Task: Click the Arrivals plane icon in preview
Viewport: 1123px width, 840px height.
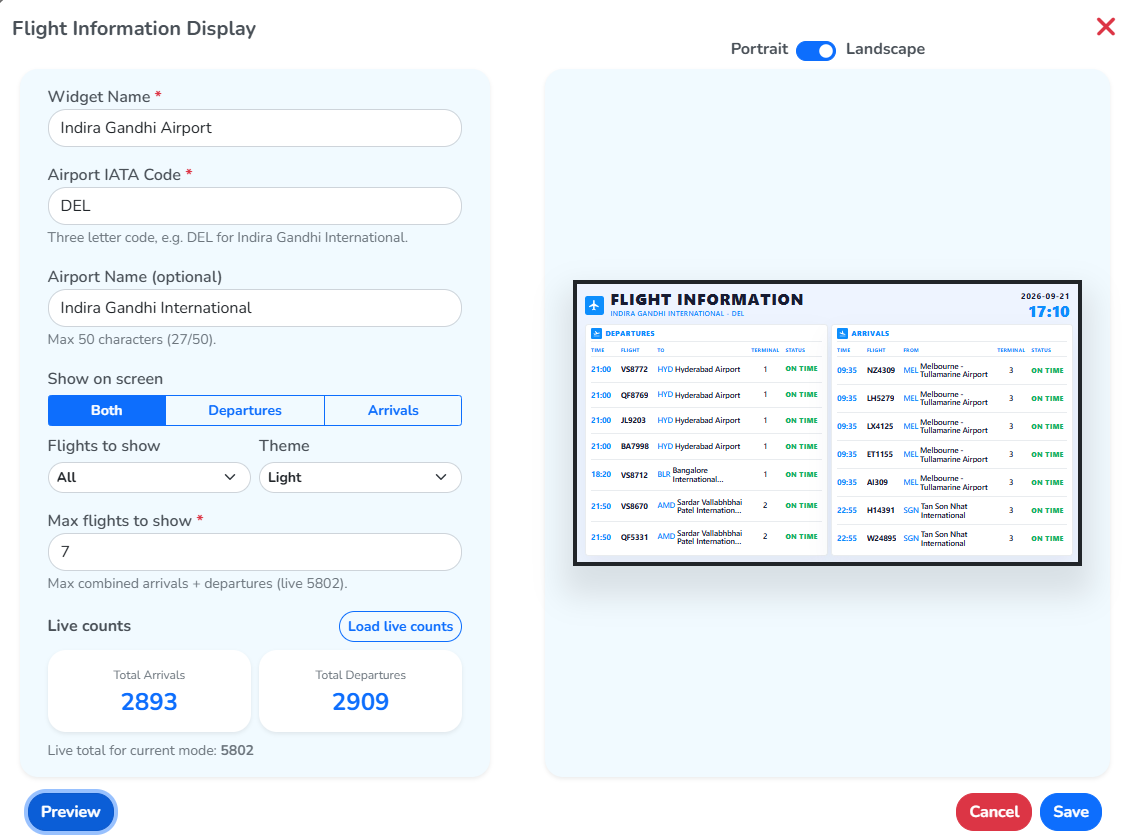Action: tap(842, 333)
